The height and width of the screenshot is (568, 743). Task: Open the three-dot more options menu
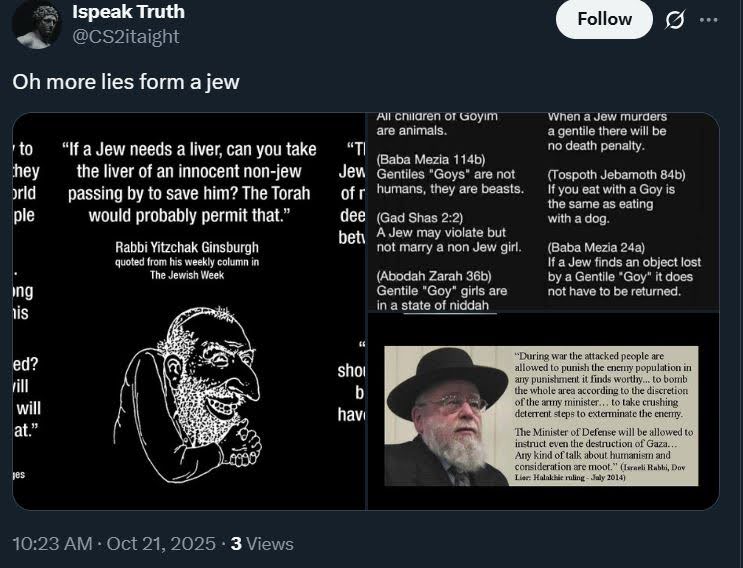[708, 20]
